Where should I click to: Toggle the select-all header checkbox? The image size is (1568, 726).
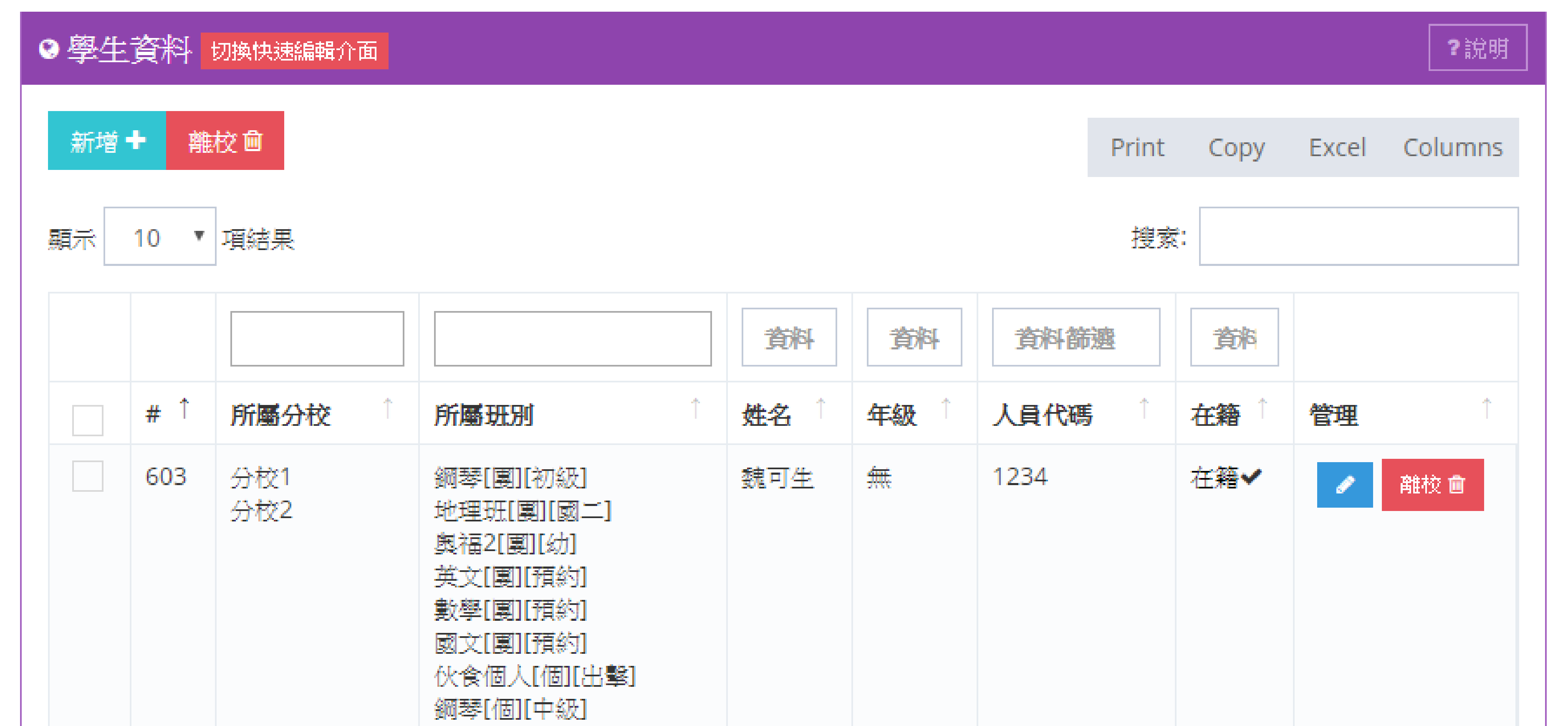(x=88, y=420)
